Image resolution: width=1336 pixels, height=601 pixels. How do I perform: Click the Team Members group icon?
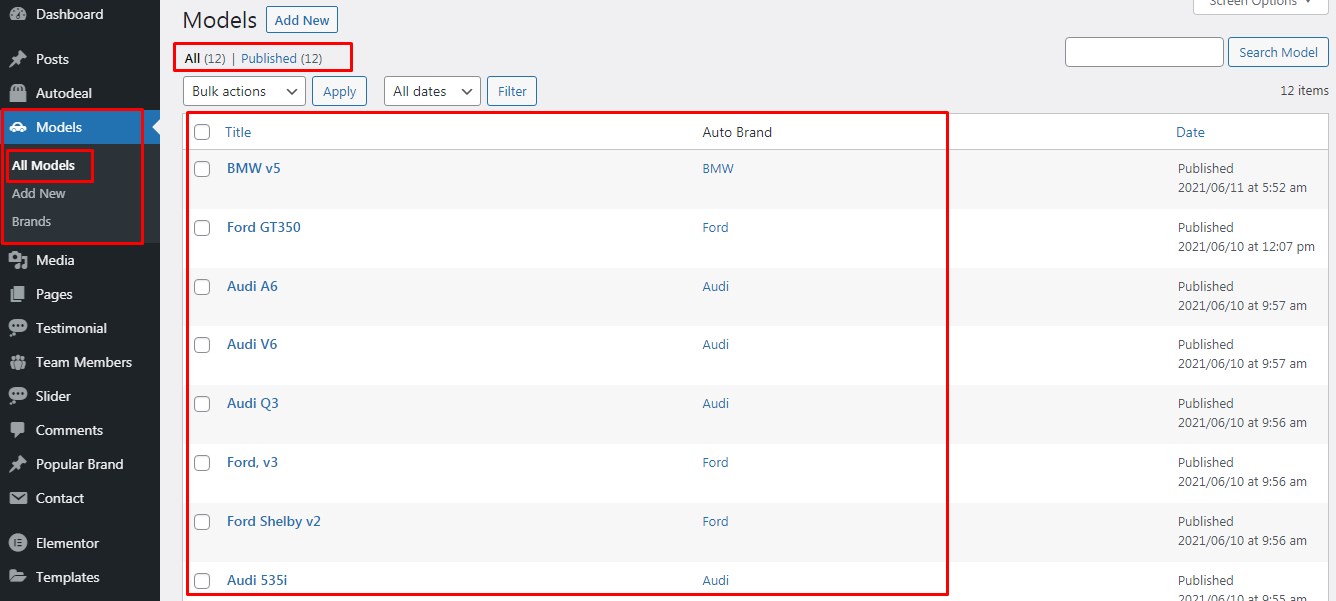(x=17, y=362)
